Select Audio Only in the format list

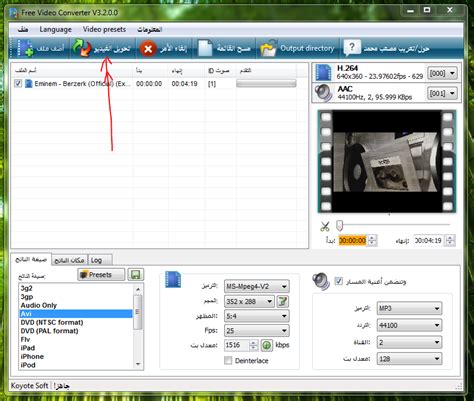[x=76, y=305]
